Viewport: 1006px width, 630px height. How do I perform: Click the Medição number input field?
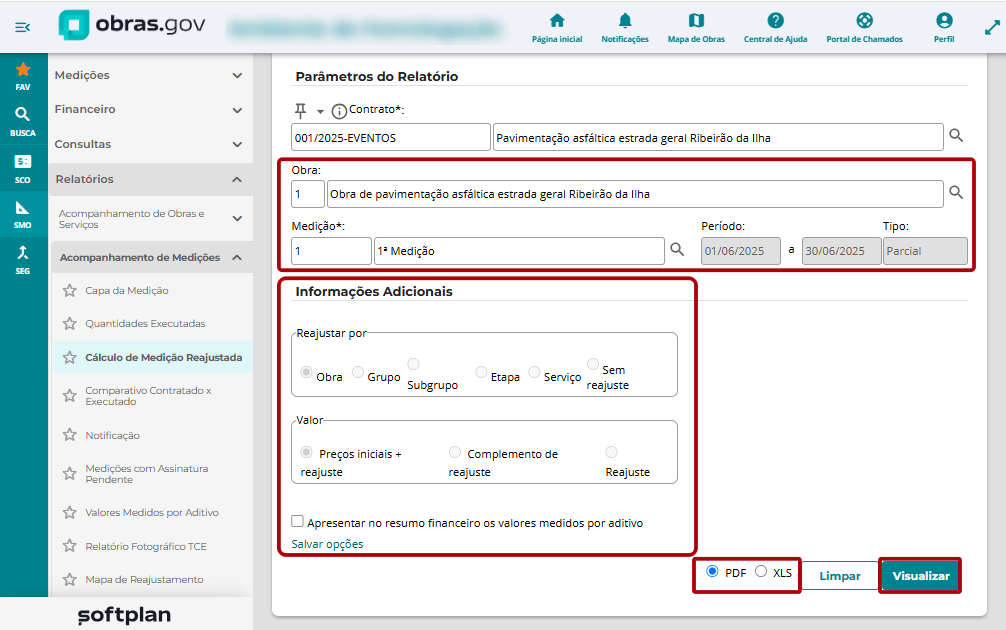(332, 251)
